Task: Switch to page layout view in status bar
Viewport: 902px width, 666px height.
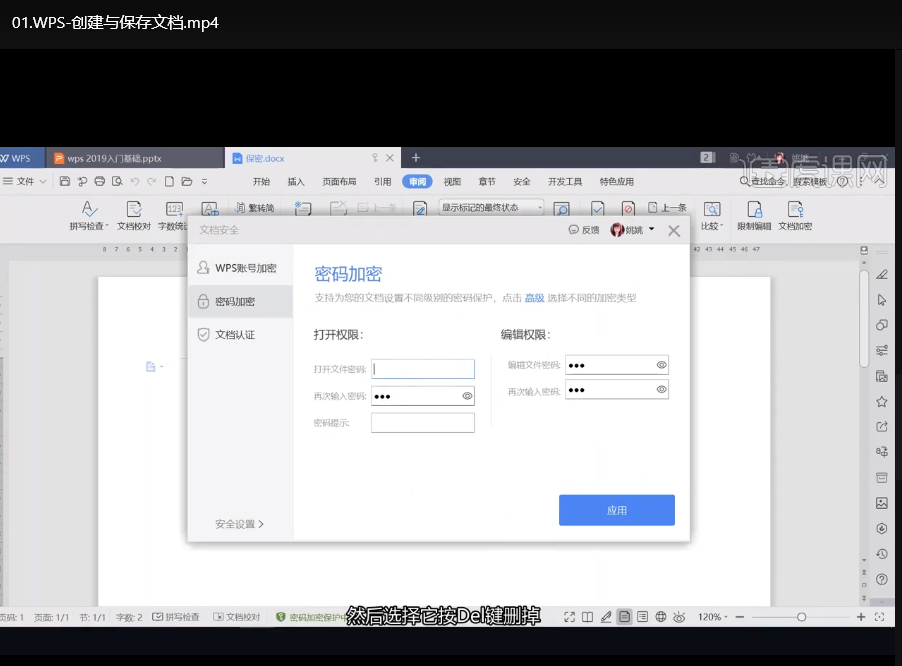Action: click(x=624, y=617)
